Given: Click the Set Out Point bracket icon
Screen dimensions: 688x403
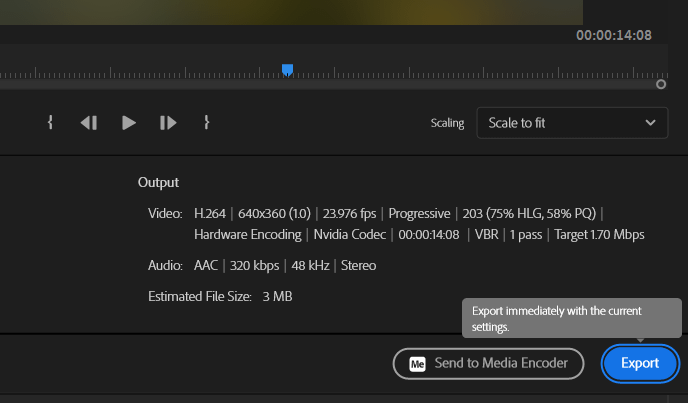Looking at the screenshot, I should coord(207,123).
